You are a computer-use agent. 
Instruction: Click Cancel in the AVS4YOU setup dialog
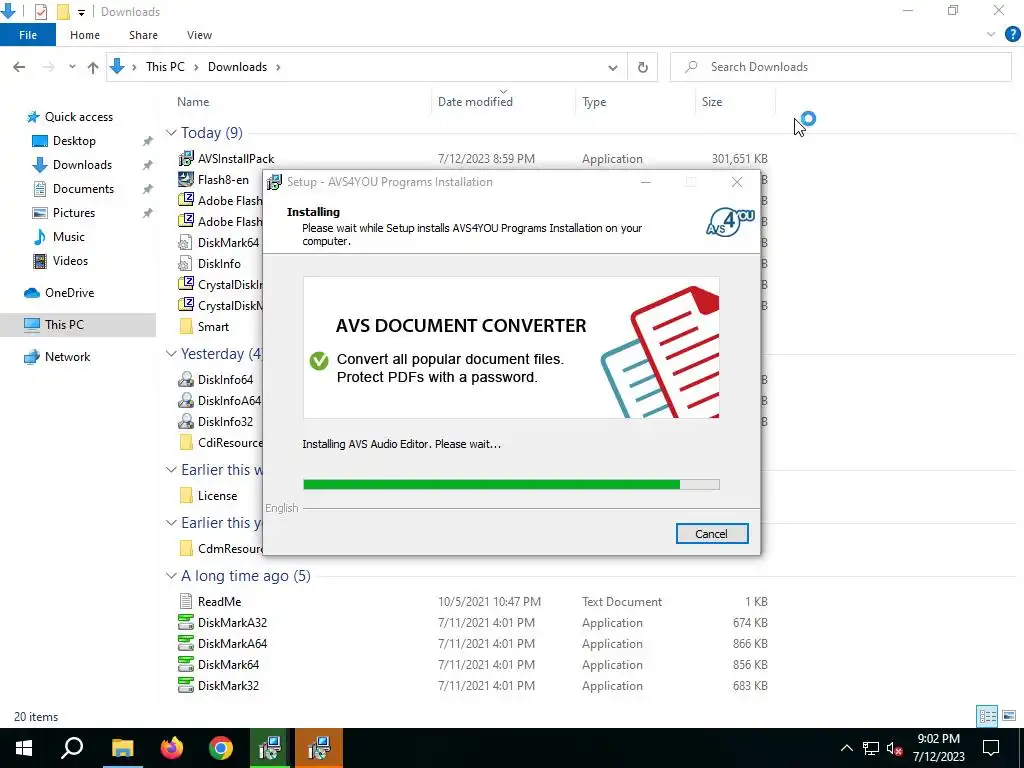click(712, 534)
